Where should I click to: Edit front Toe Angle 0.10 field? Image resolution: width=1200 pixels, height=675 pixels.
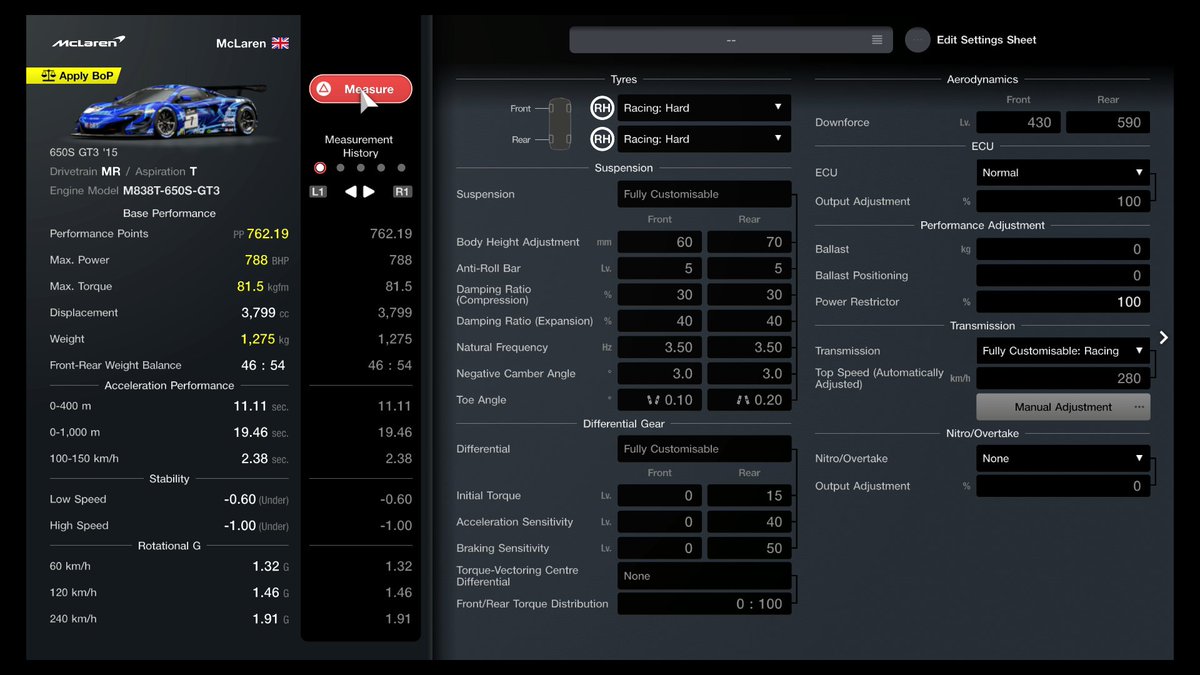point(659,400)
